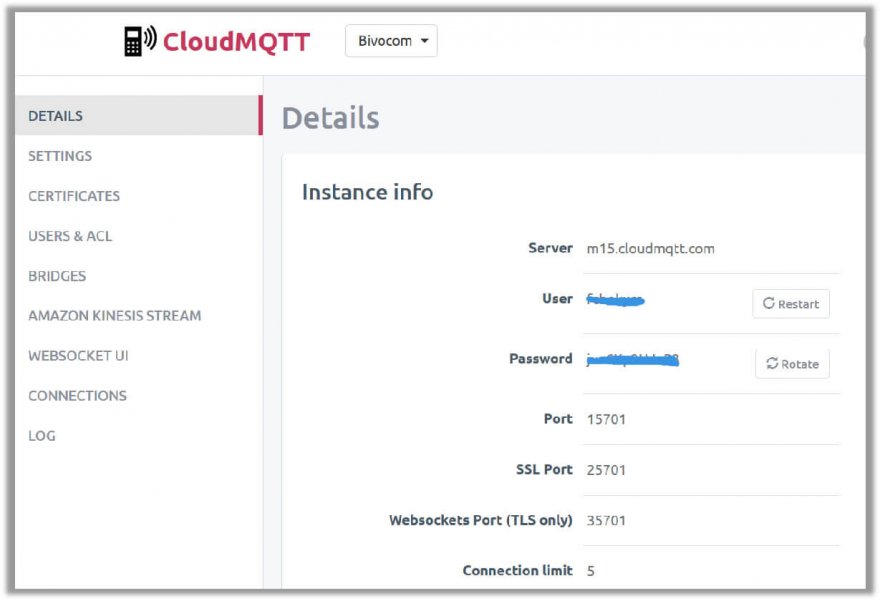
Task: Select the SSL Port value 25701
Action: click(606, 470)
